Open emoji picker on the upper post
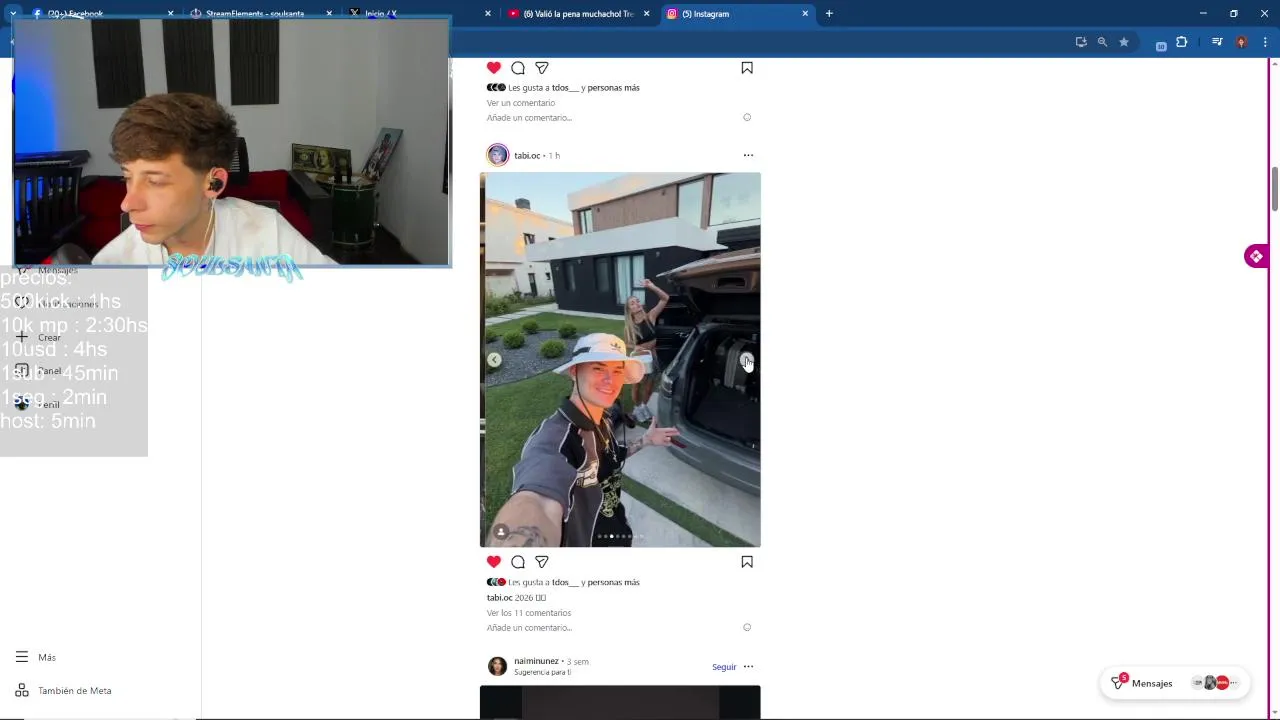The image size is (1280, 720). coord(747,118)
